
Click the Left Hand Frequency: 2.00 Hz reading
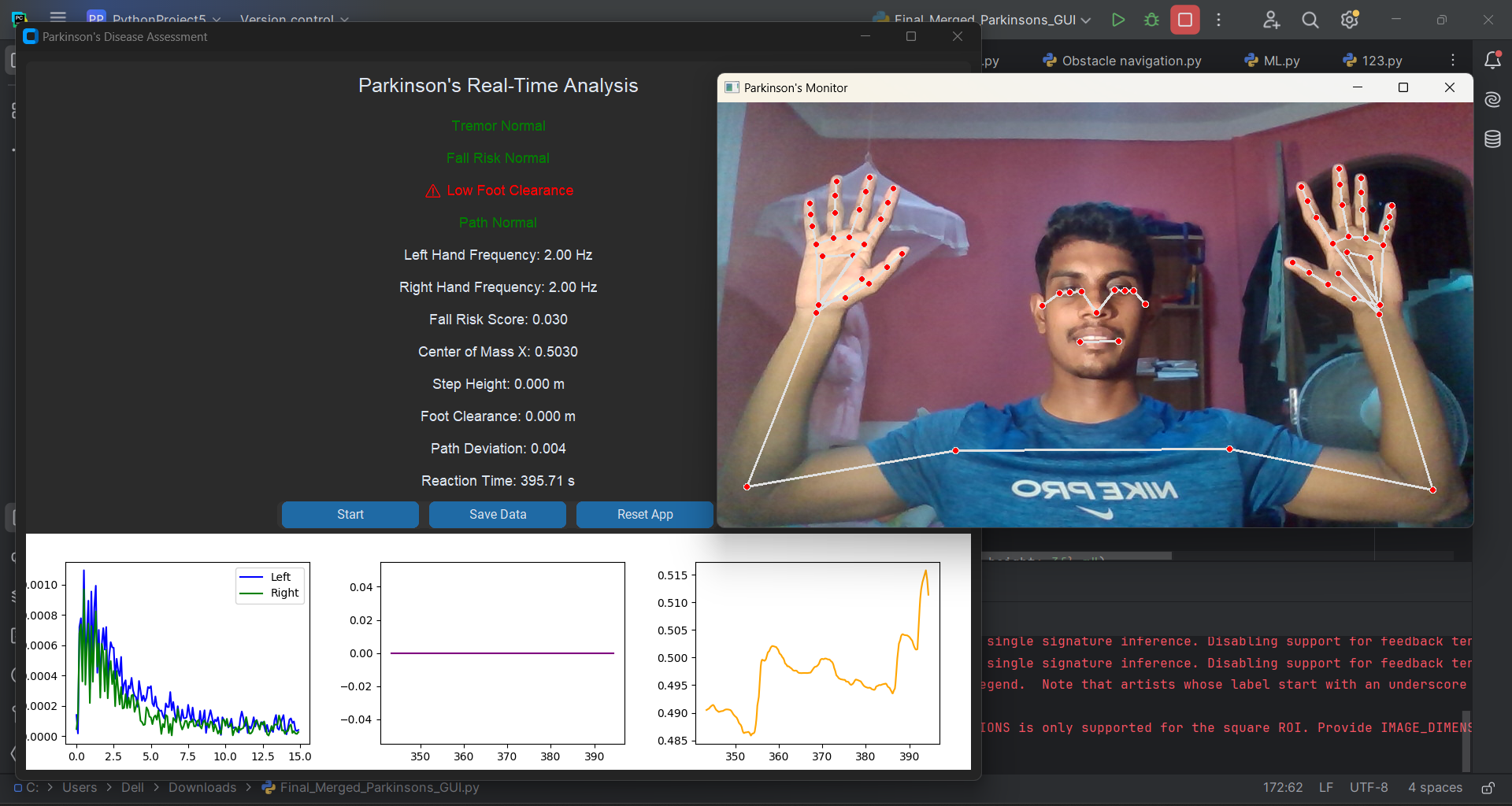(x=498, y=255)
